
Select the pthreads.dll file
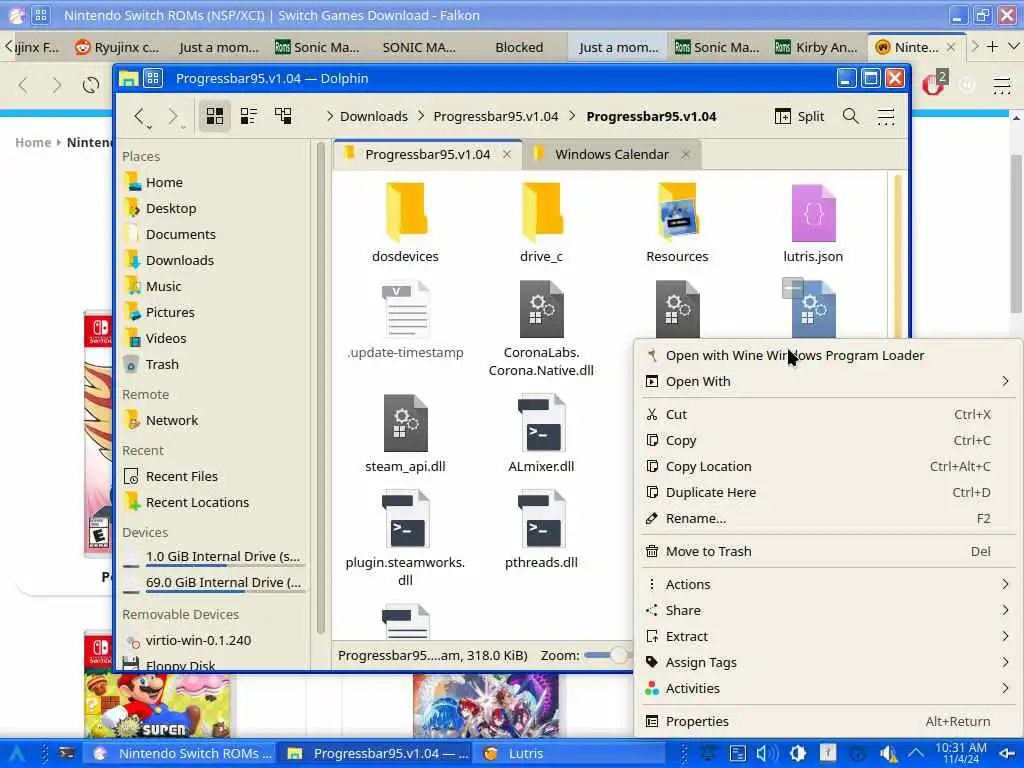point(541,528)
